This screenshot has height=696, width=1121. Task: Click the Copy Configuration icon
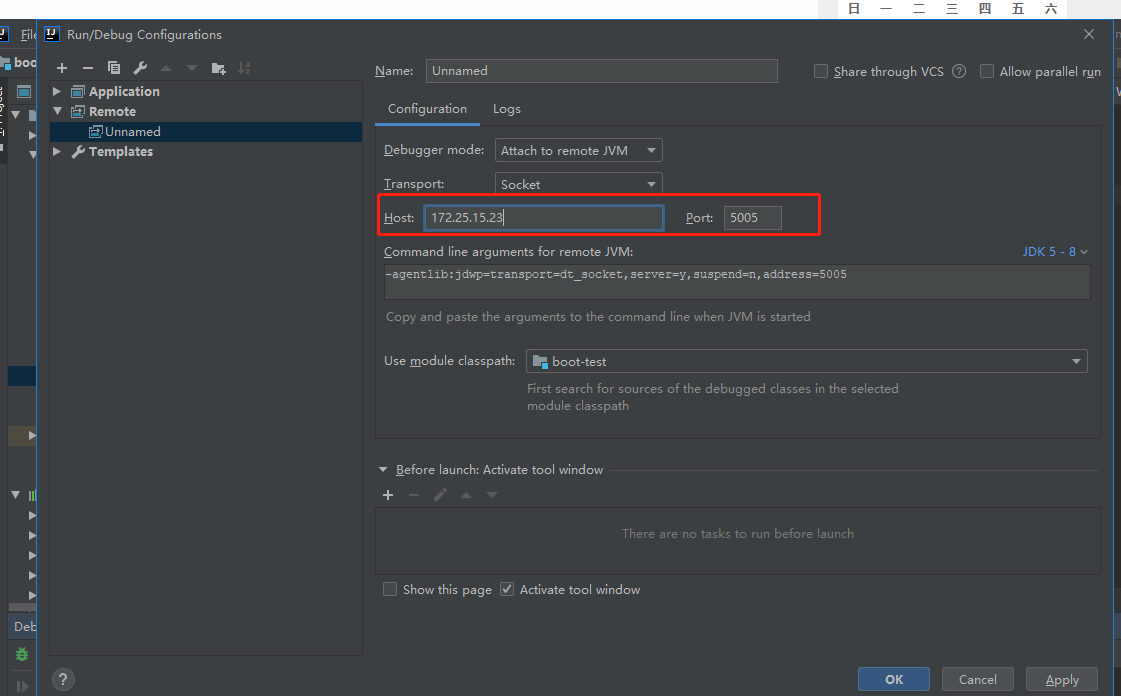pyautogui.click(x=114, y=68)
